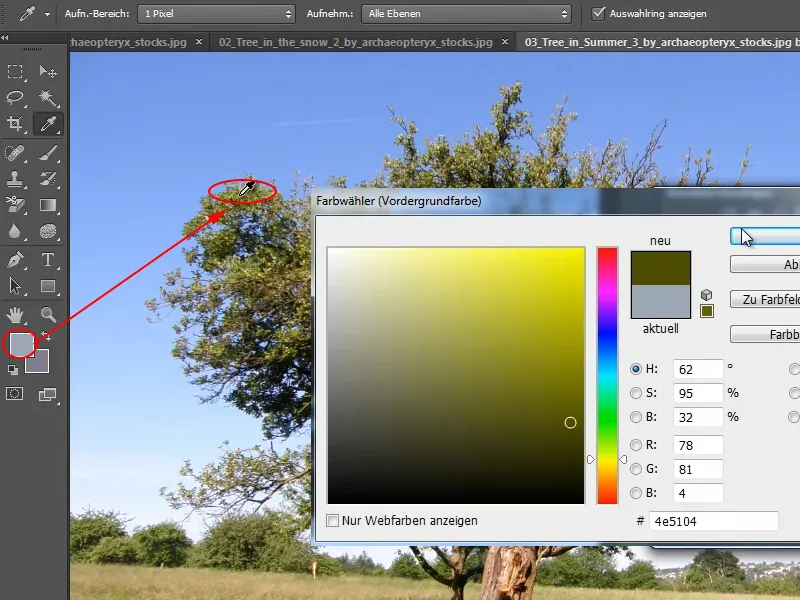
Task: Select the Clone Stamp tool
Action: click(x=15, y=179)
